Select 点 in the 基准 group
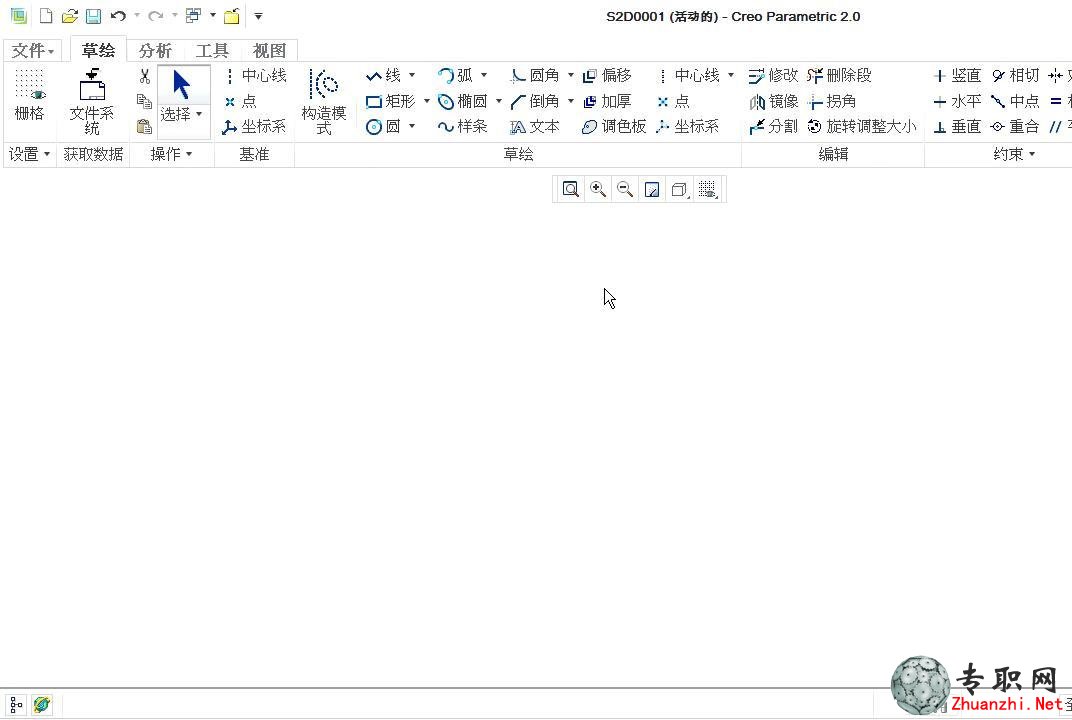This screenshot has width=1072, height=720. (x=241, y=101)
